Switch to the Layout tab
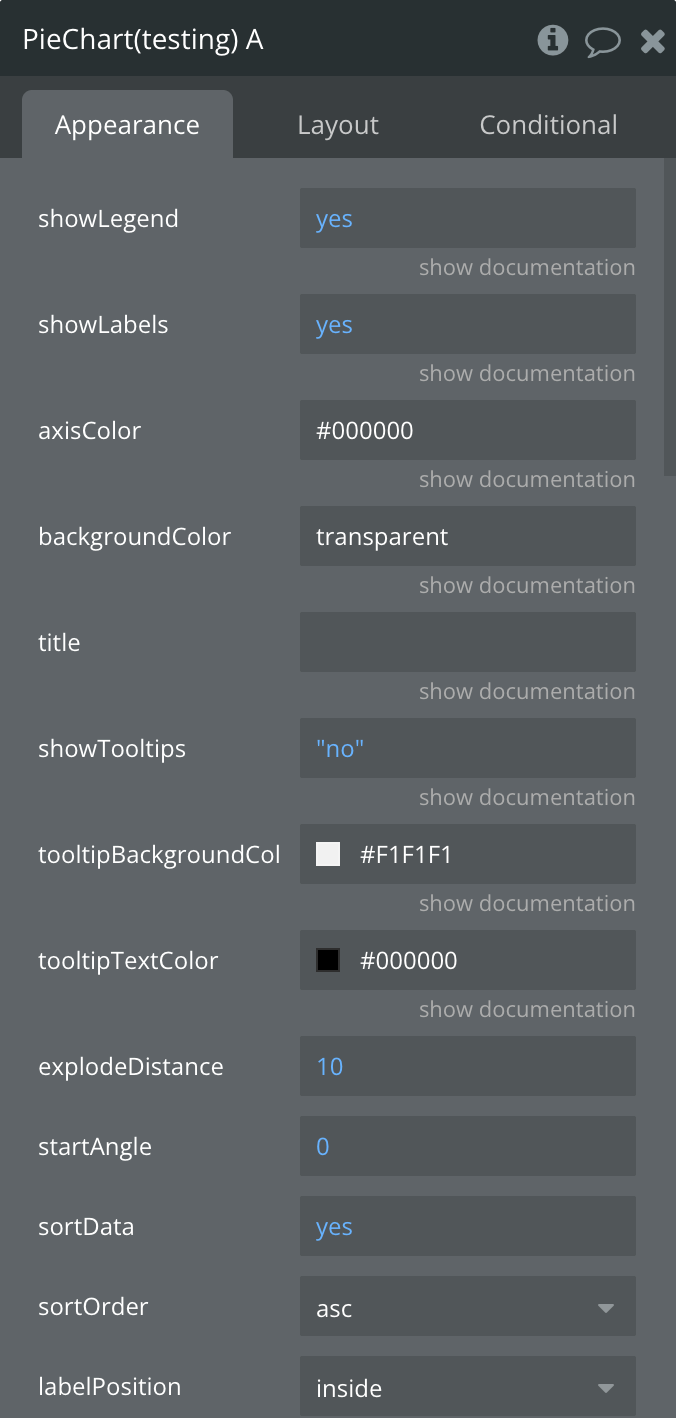The height and width of the screenshot is (1418, 676). tap(338, 125)
